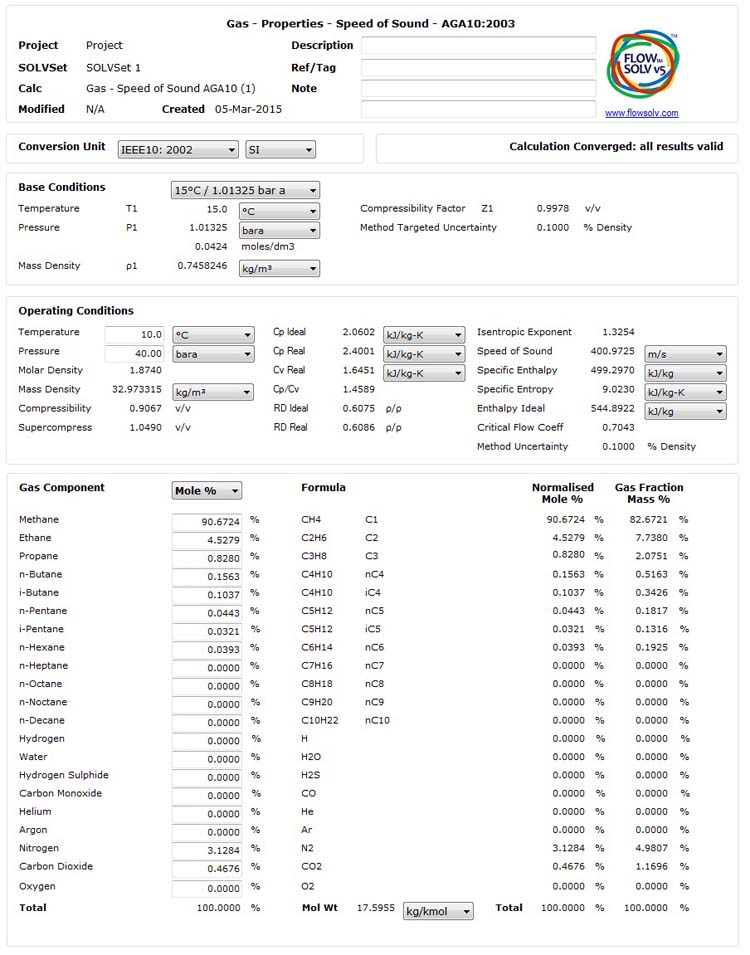This screenshot has width=750, height=955.
Task: Click the Ethane mole percent field
Action: pos(207,540)
